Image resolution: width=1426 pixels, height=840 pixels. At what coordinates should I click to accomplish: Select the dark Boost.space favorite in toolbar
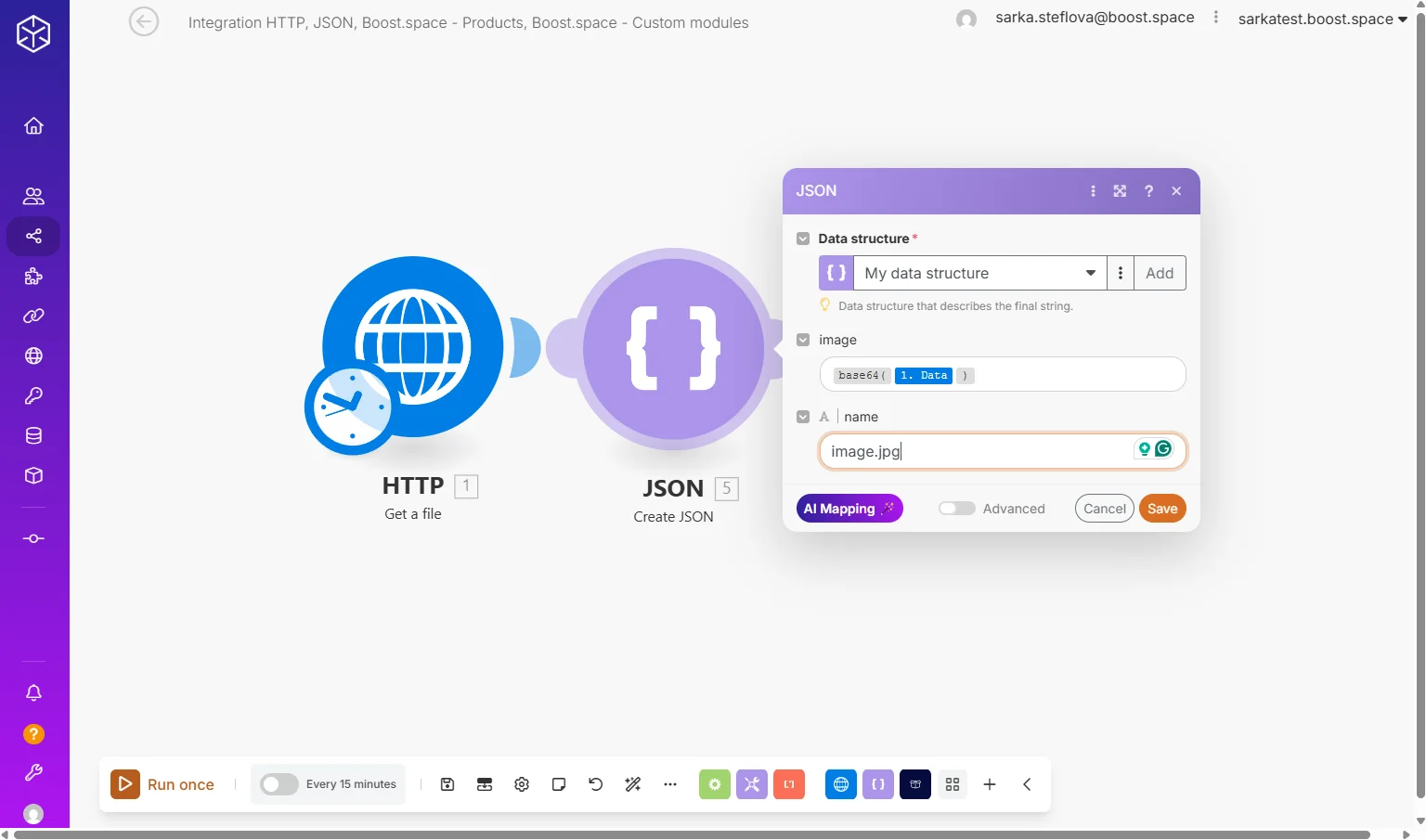pyautogui.click(x=915, y=784)
